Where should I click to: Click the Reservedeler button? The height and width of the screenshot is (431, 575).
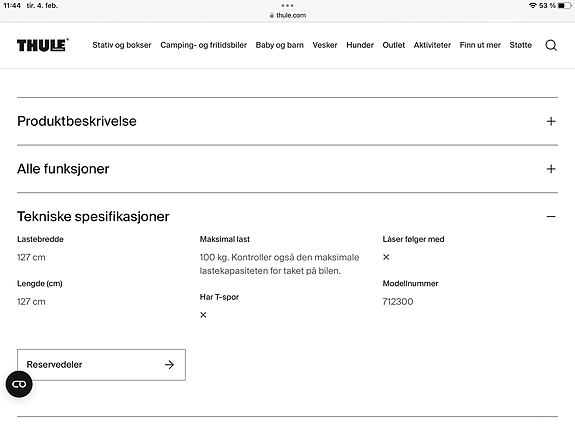101,365
